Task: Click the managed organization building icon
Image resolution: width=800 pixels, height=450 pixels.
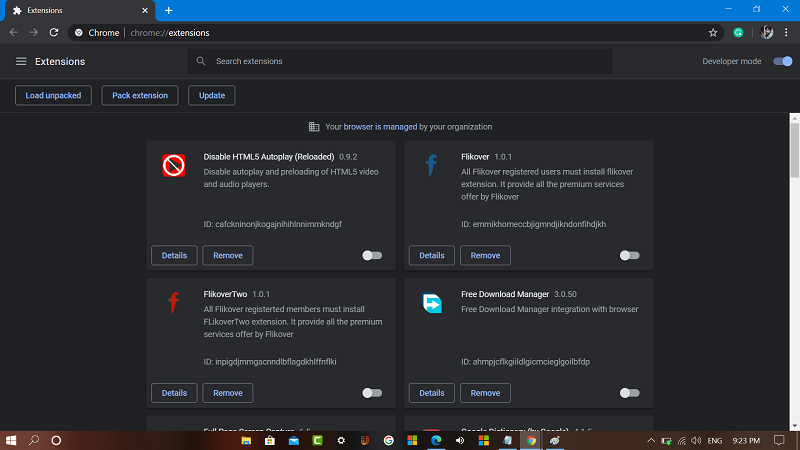Action: click(314, 127)
